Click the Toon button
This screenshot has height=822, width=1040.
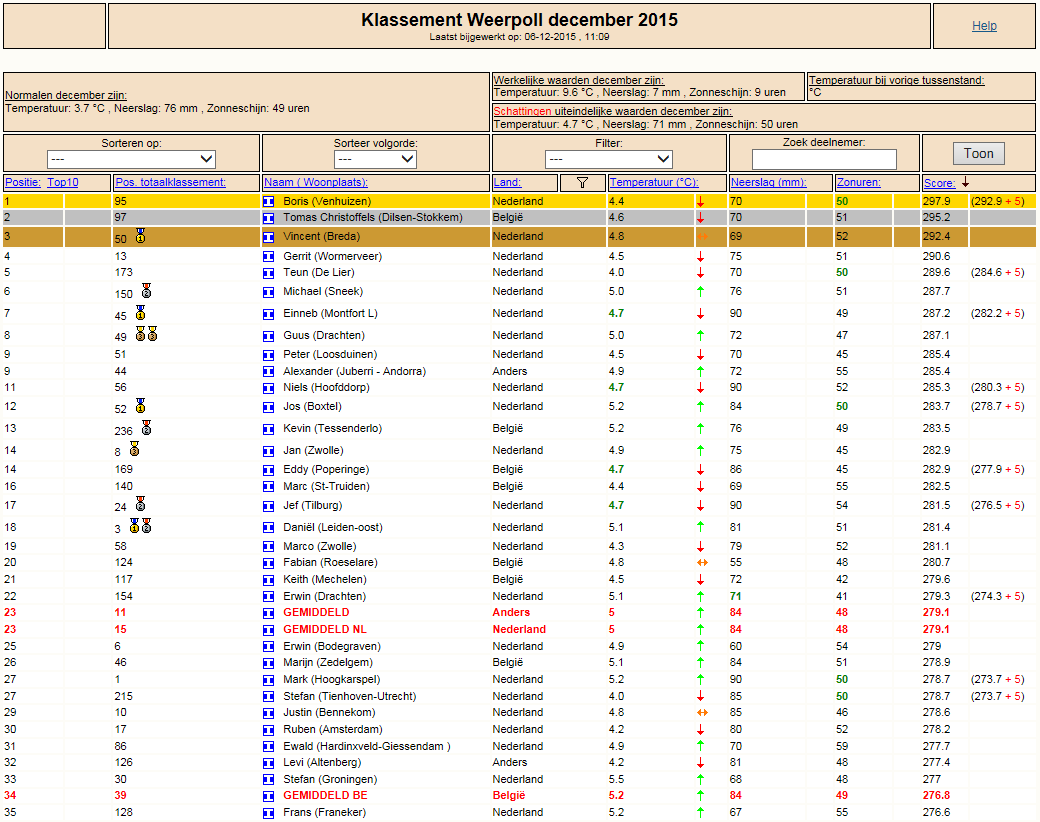point(978,153)
